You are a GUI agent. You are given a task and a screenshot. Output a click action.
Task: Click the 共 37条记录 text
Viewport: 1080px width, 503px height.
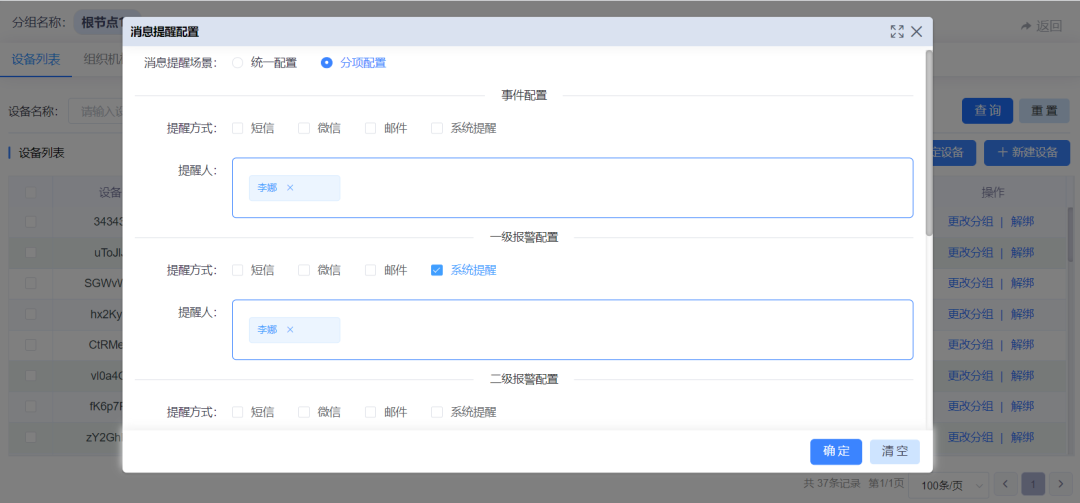click(x=832, y=483)
